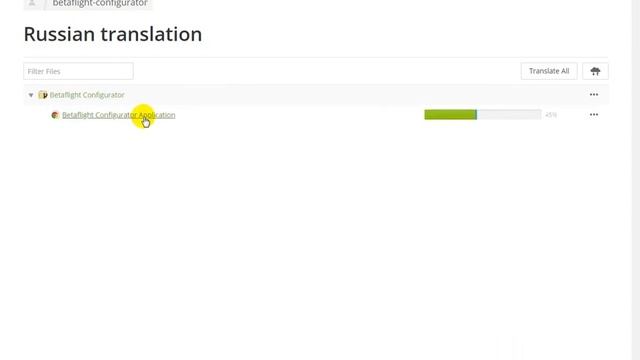
Task: Click the user avatar icon in breadcrumb
Action: tap(32, 4)
